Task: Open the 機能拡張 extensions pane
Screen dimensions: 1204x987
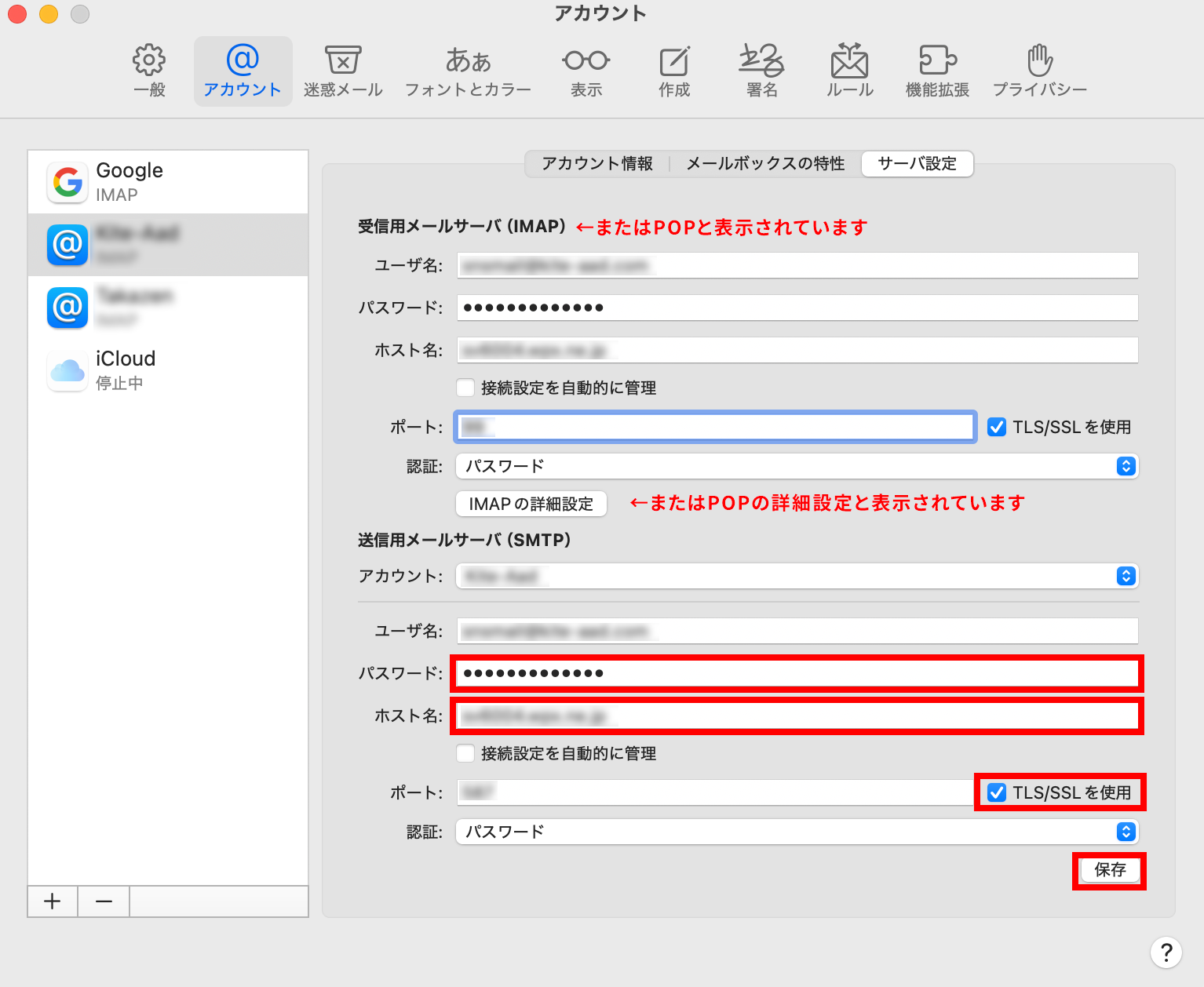Action: (x=937, y=71)
